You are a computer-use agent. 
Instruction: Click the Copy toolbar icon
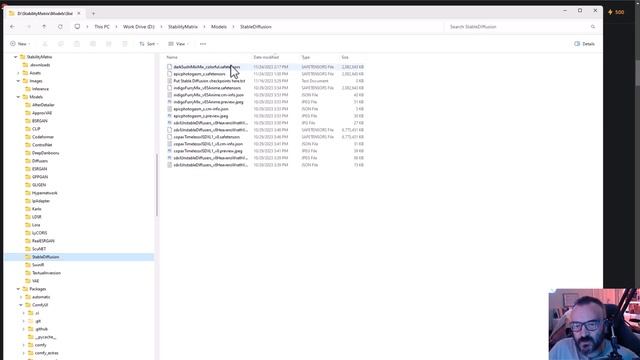click(x=61, y=44)
